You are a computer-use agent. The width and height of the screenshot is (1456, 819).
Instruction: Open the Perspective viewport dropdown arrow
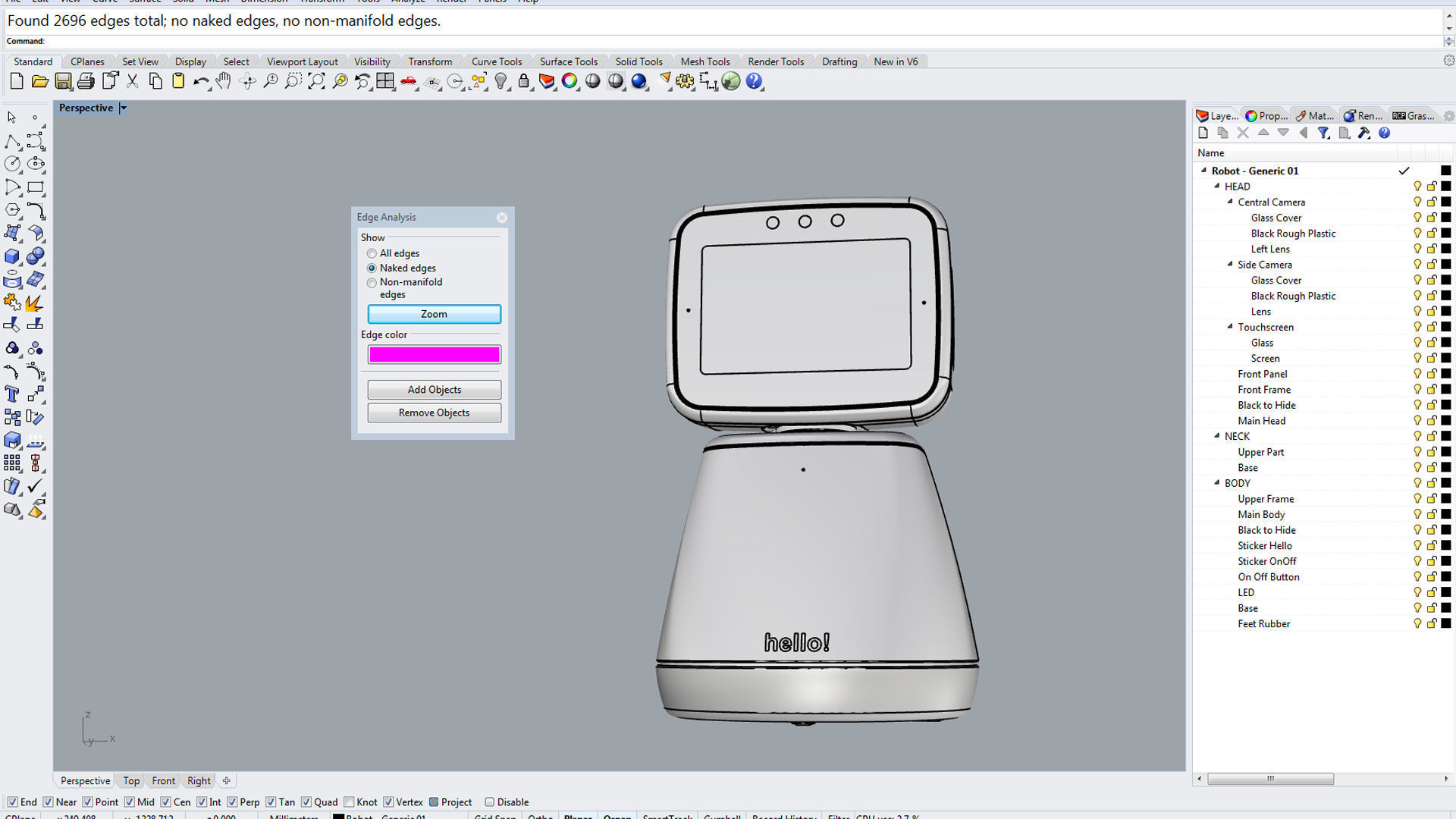tap(123, 108)
